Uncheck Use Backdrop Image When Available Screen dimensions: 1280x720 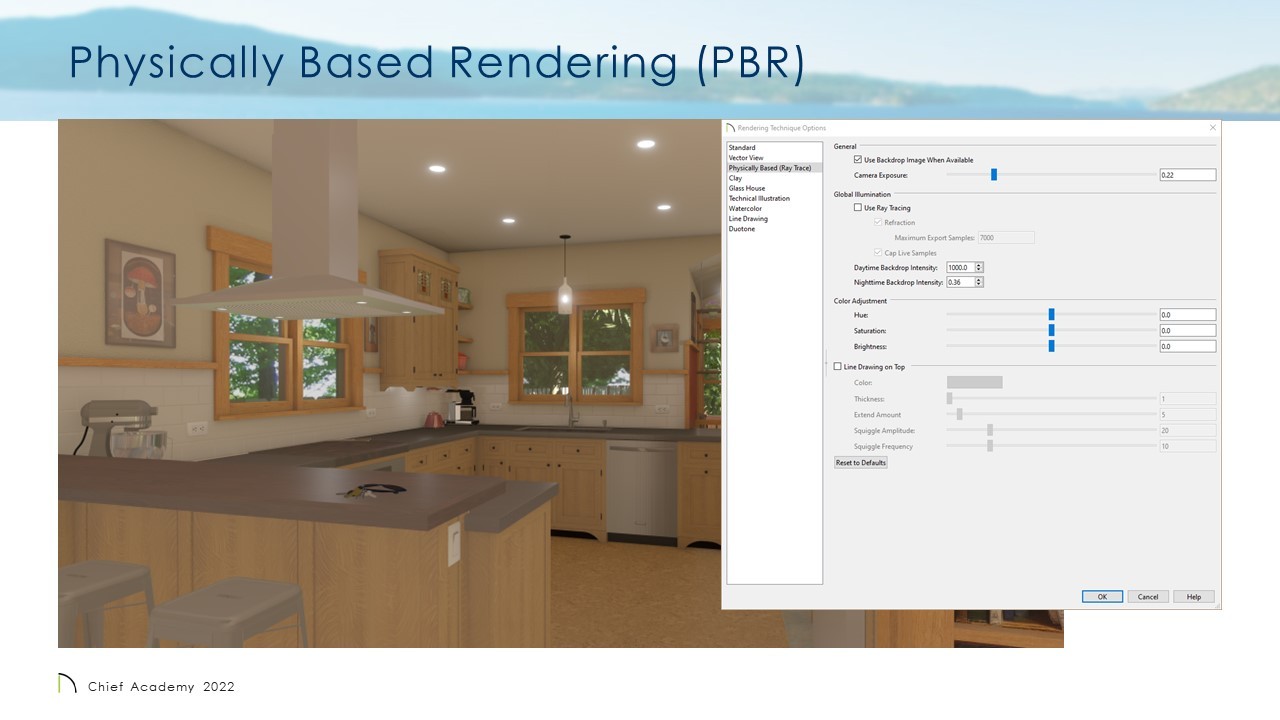(858, 160)
